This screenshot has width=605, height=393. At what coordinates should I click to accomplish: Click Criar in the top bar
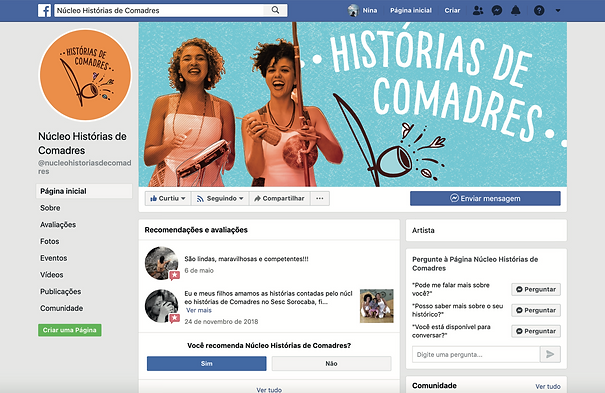(x=452, y=10)
